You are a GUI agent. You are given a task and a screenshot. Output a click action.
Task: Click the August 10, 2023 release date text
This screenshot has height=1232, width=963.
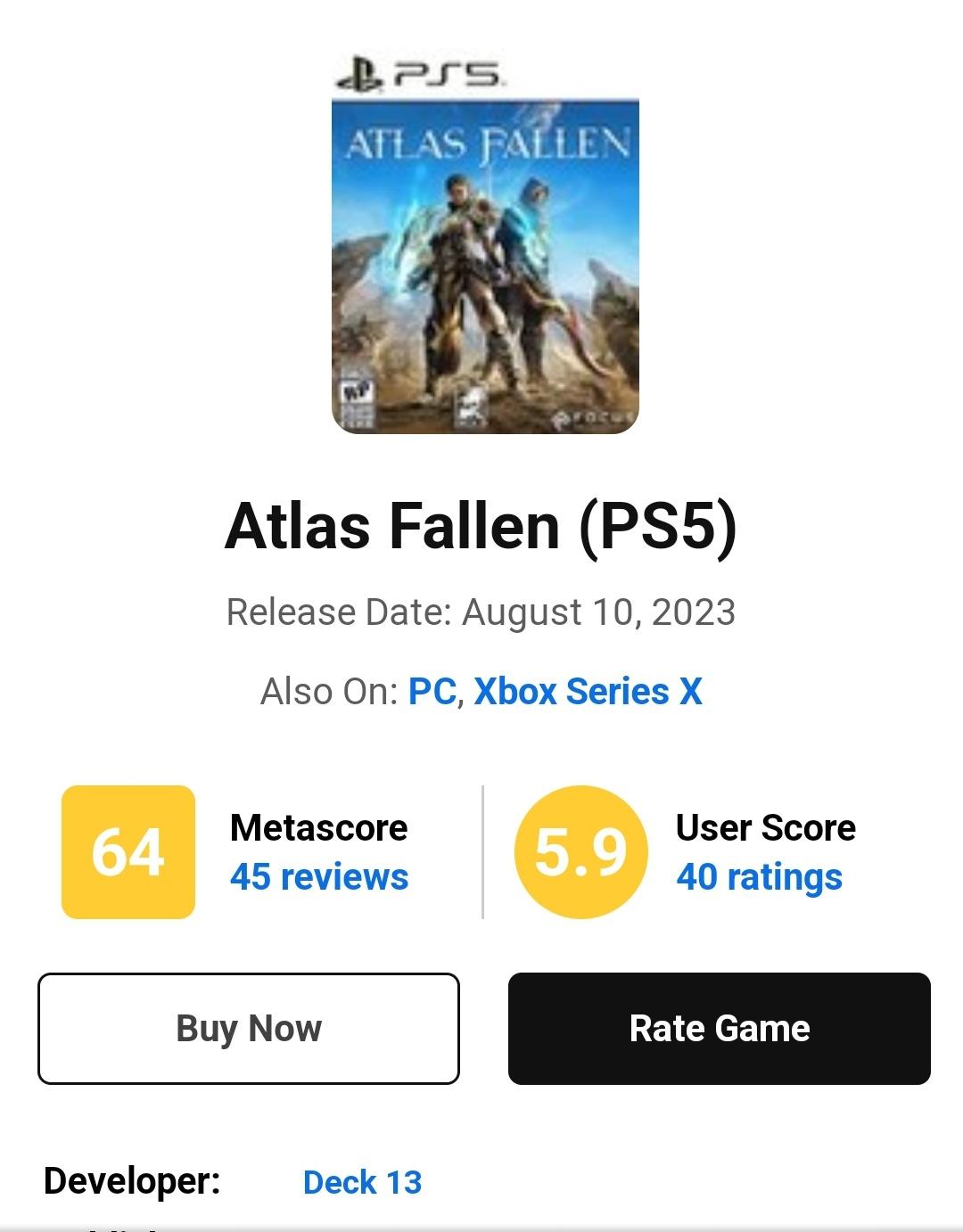point(598,612)
